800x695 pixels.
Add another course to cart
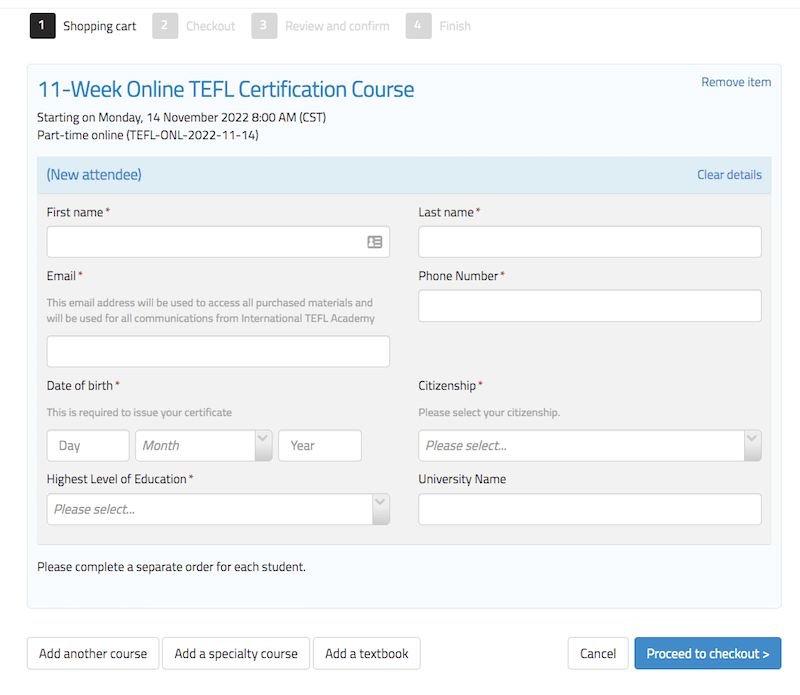[92, 653]
